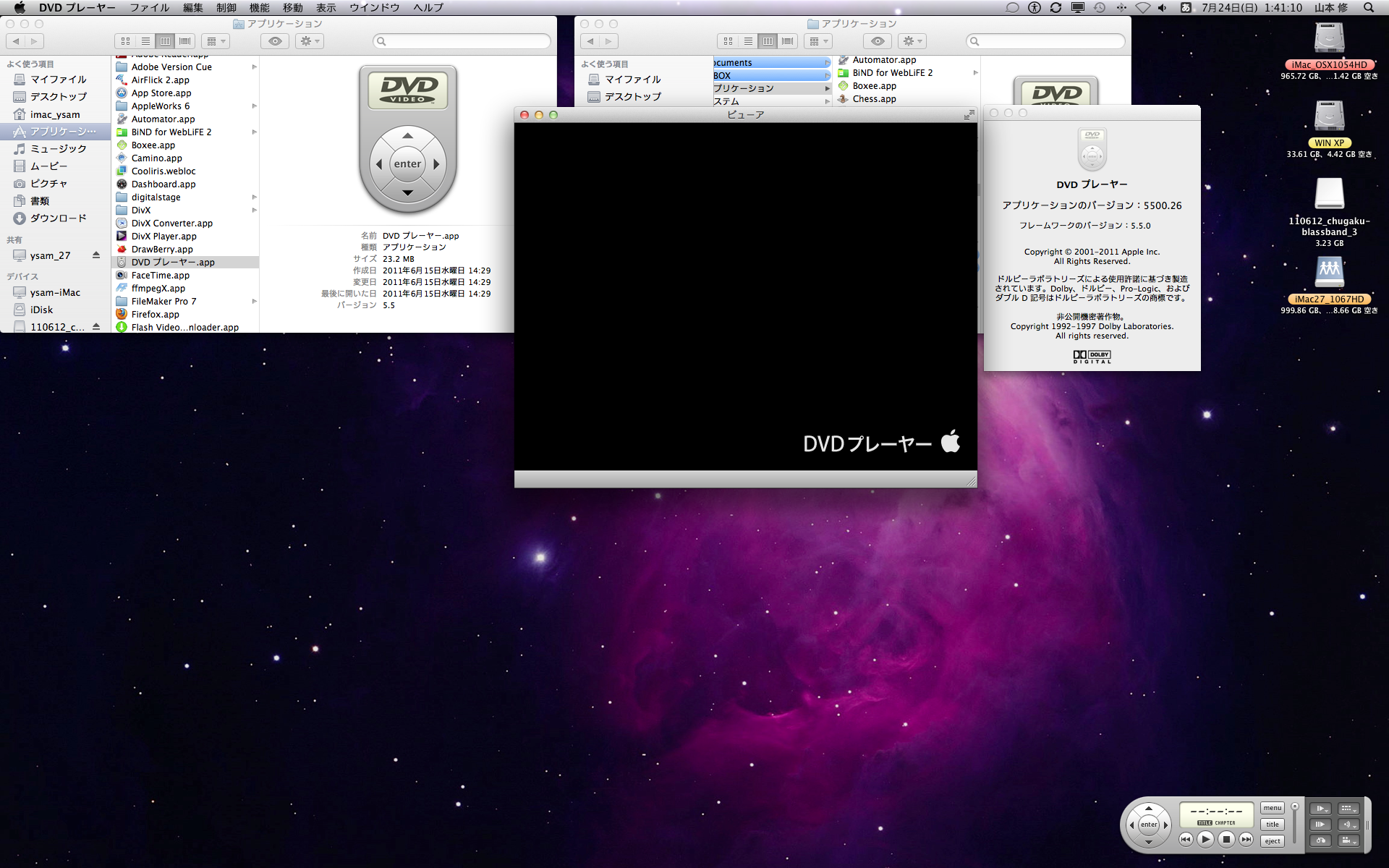The image size is (1389, 868).
Task: Skip to previous chapter on the controller
Action: coord(1186,839)
